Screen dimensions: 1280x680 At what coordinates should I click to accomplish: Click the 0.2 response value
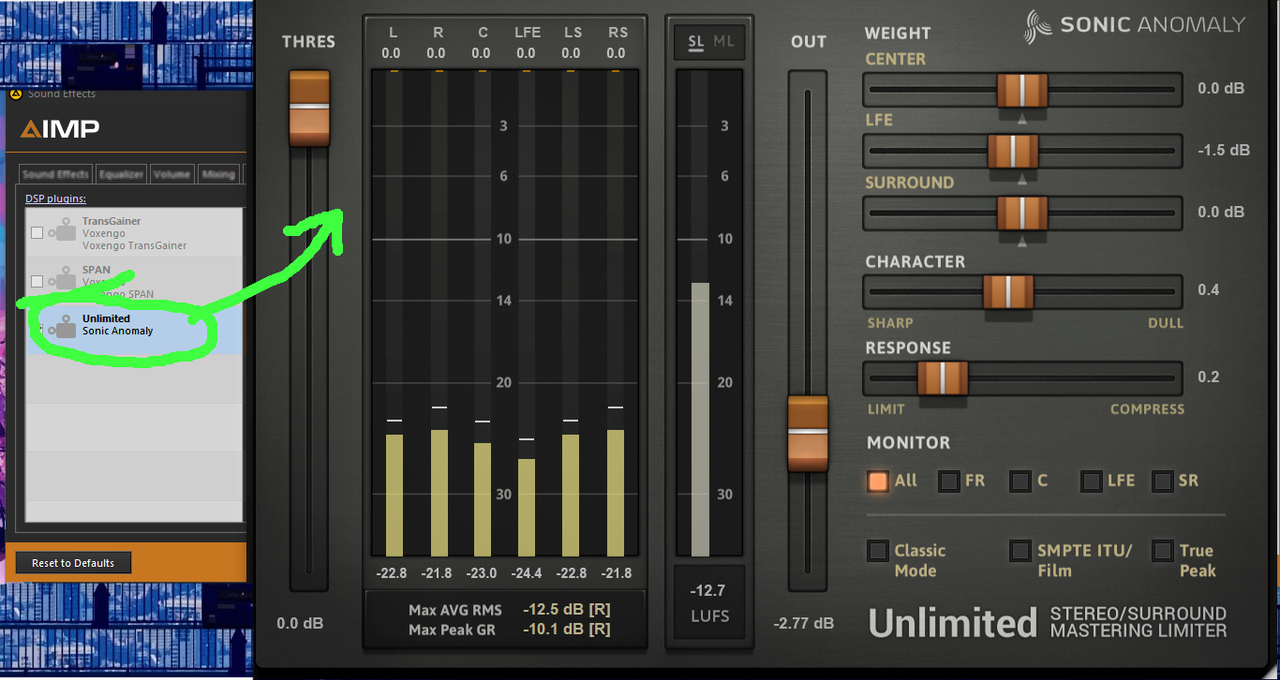coord(1209,377)
